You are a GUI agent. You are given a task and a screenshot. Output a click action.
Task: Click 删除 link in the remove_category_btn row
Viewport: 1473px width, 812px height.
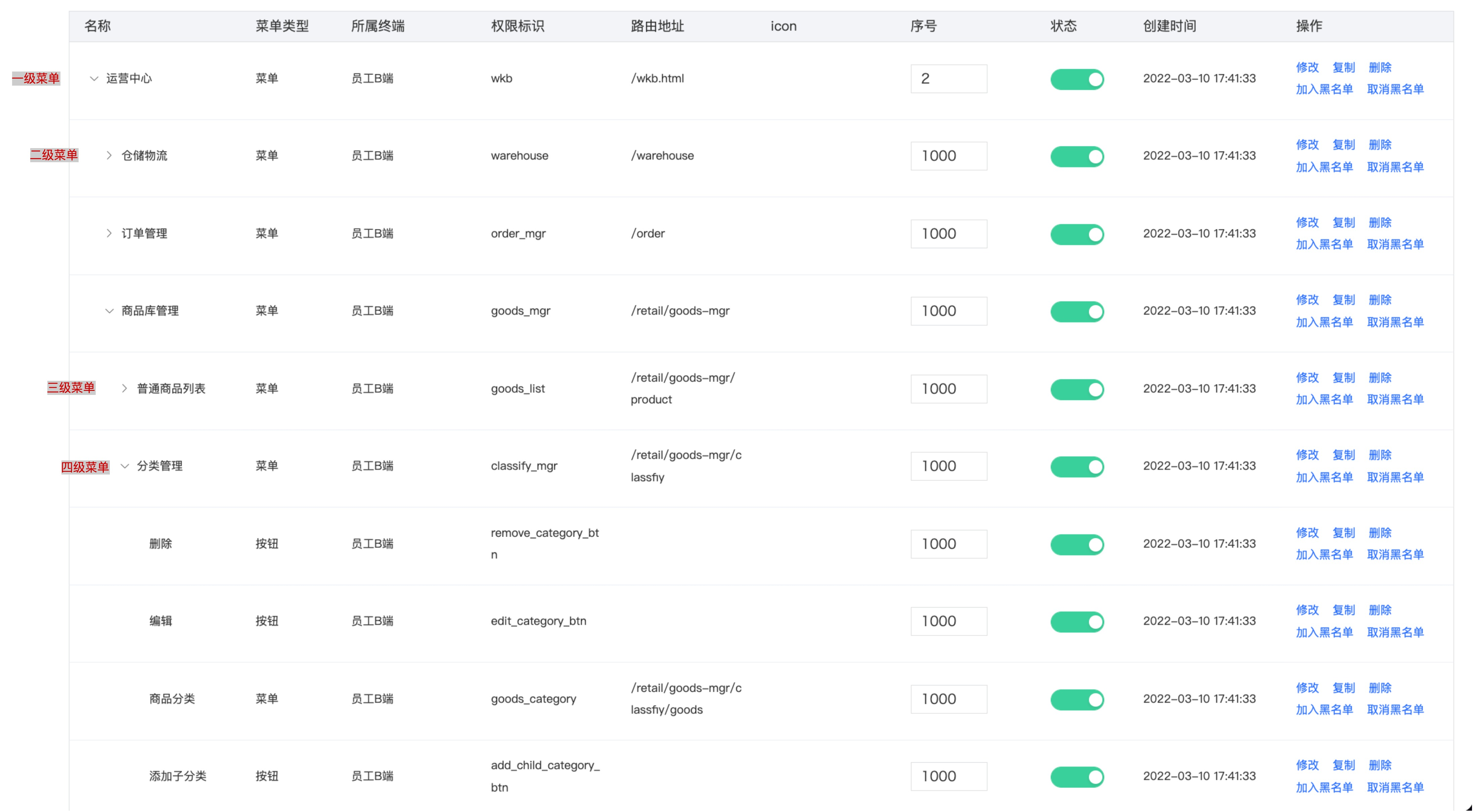coord(1380,532)
